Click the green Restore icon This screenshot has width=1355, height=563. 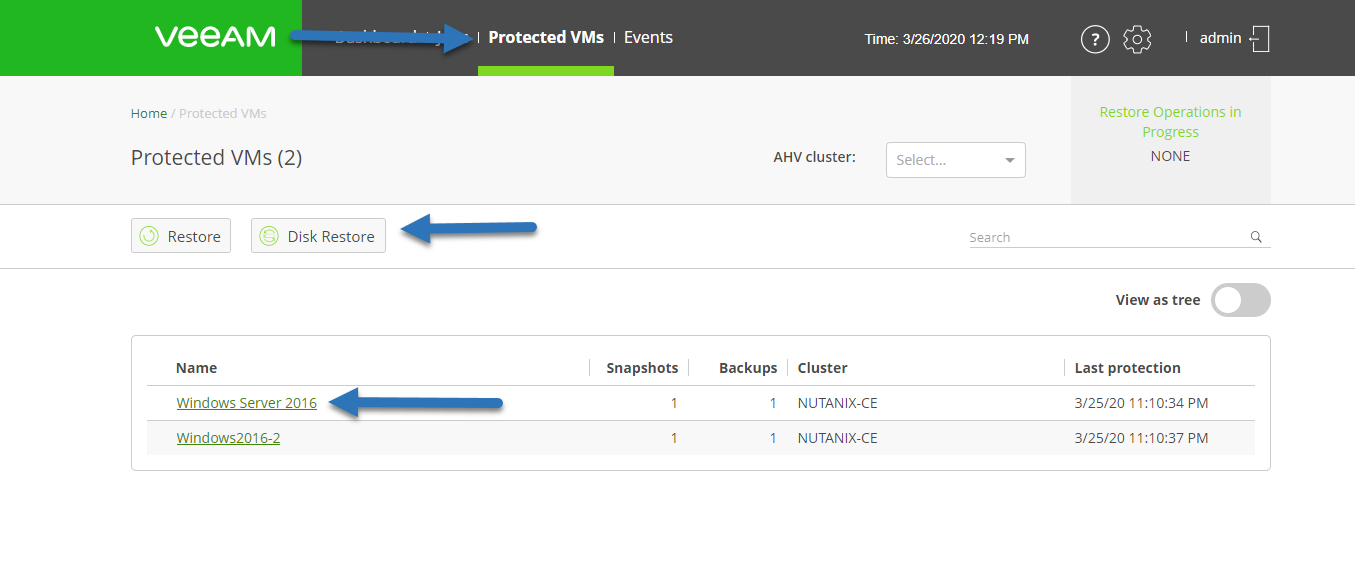pyautogui.click(x=149, y=236)
